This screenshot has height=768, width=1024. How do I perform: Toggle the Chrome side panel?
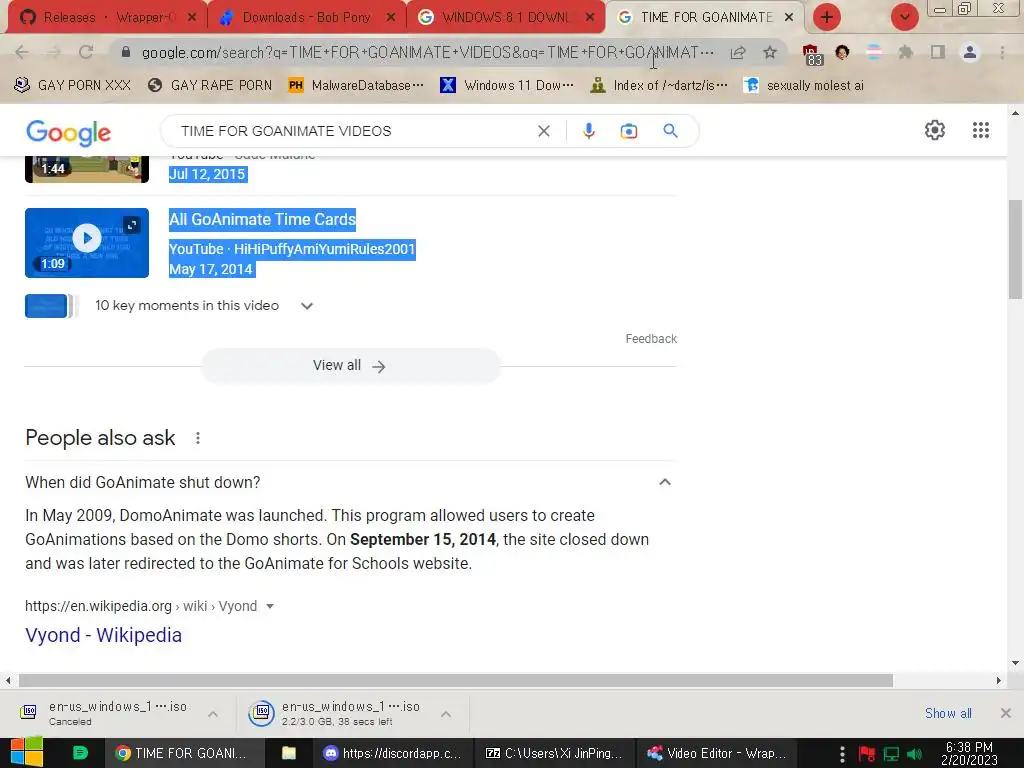[x=938, y=52]
